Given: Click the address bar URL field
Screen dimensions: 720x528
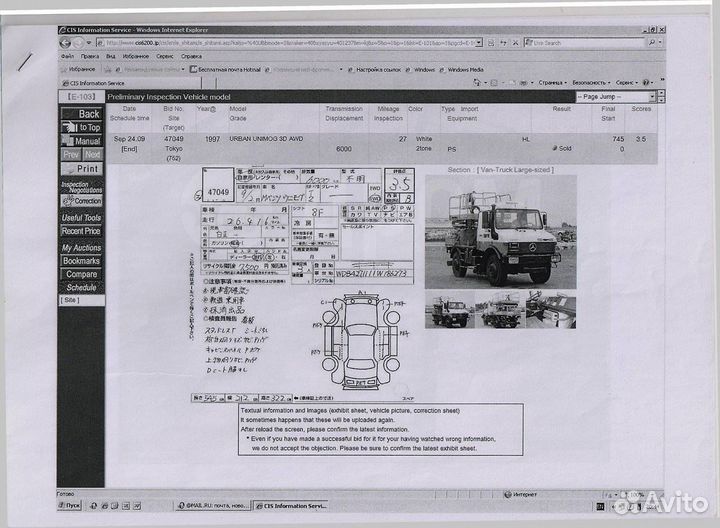Looking at the screenshot, I should [x=289, y=43].
